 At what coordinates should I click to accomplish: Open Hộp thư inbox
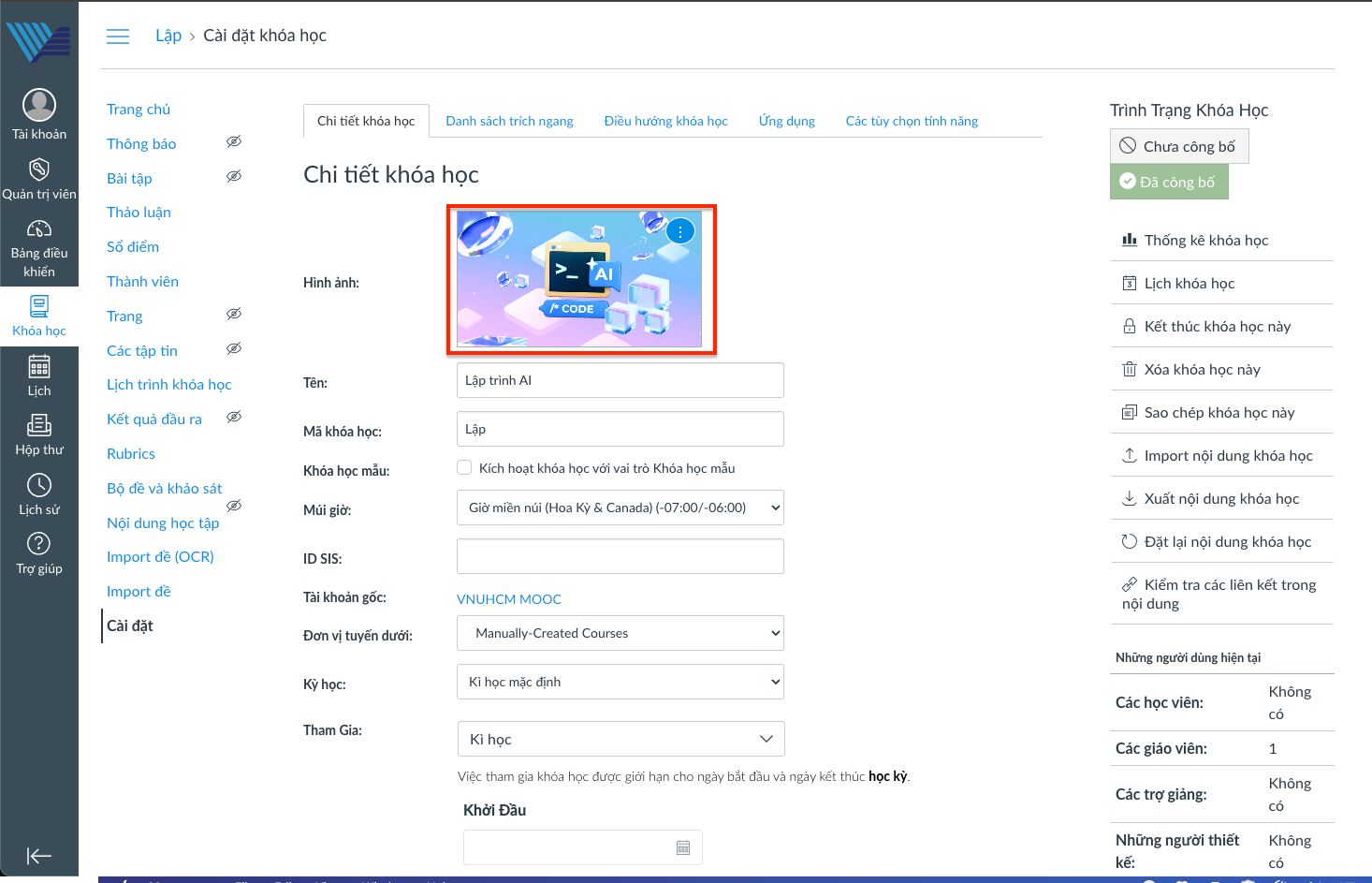39,435
